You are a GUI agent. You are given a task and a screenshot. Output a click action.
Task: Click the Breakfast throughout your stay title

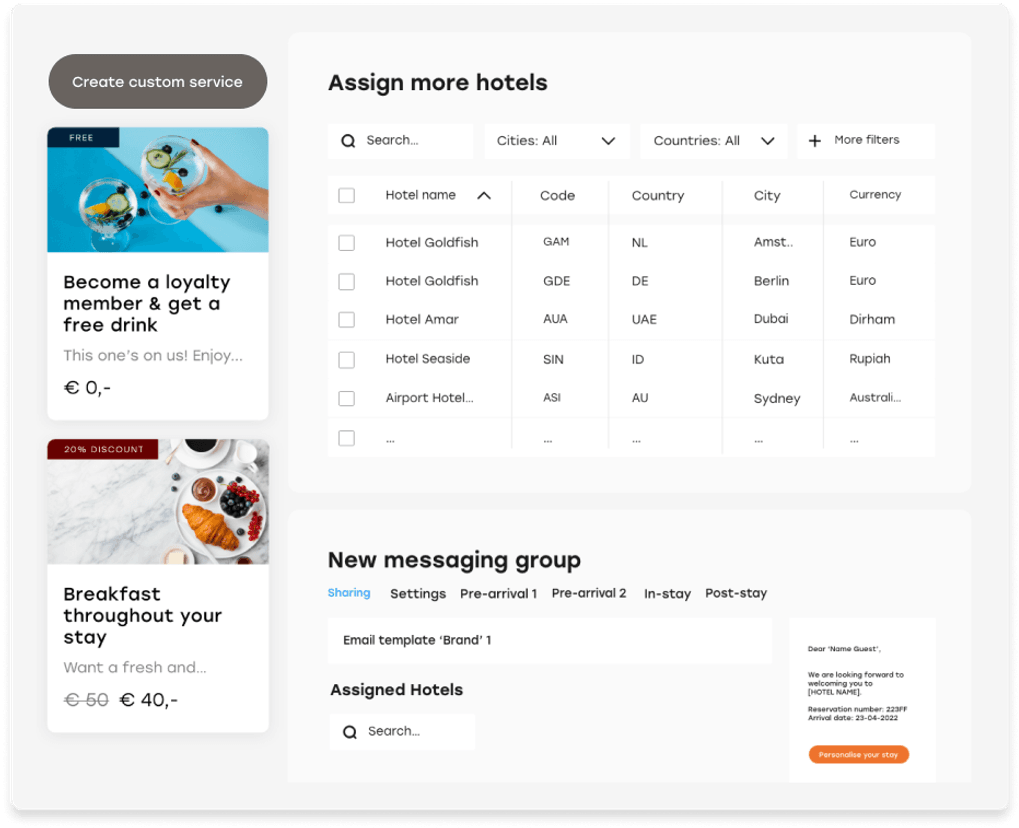143,615
